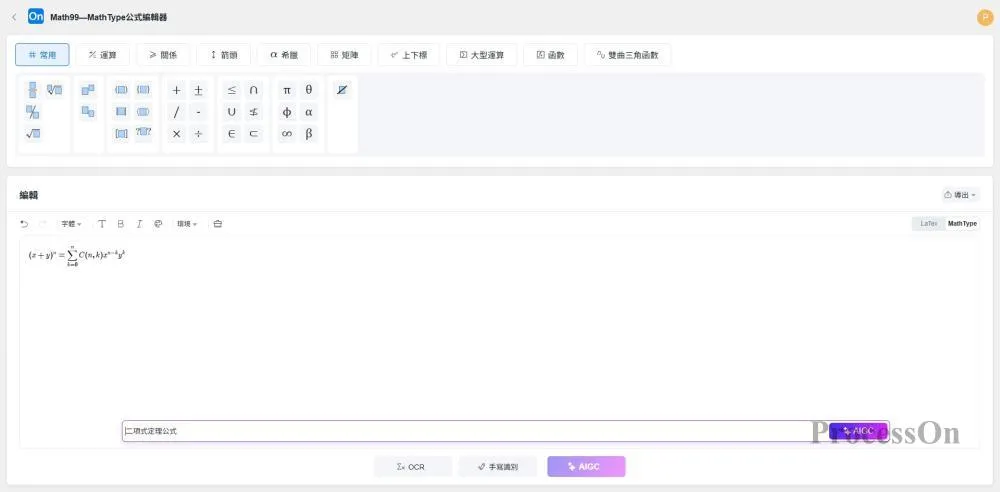Toggle italic formatting (I)
Viewport: 1000px width, 492px height.
click(139, 224)
